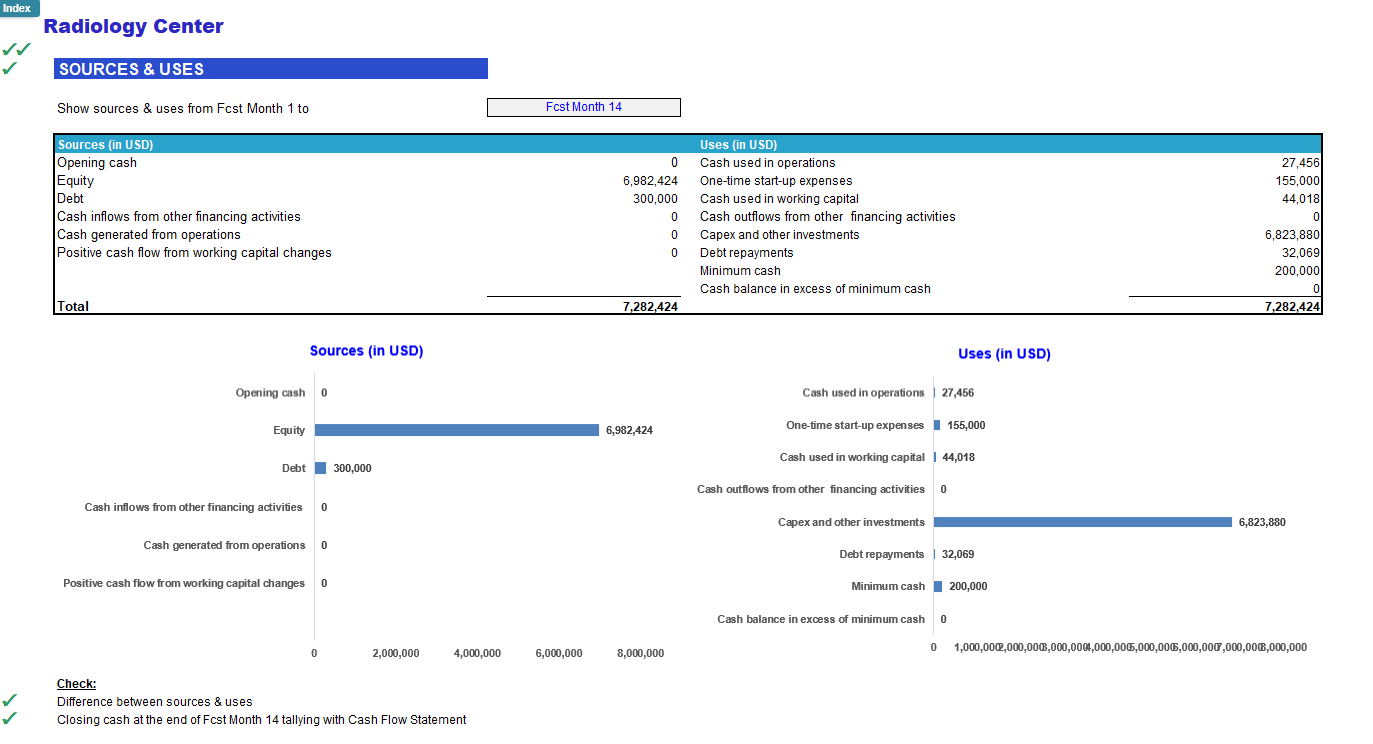1373x744 pixels.
Task: Select table value 6,823,880
Action: pyautogui.click(x=1293, y=235)
